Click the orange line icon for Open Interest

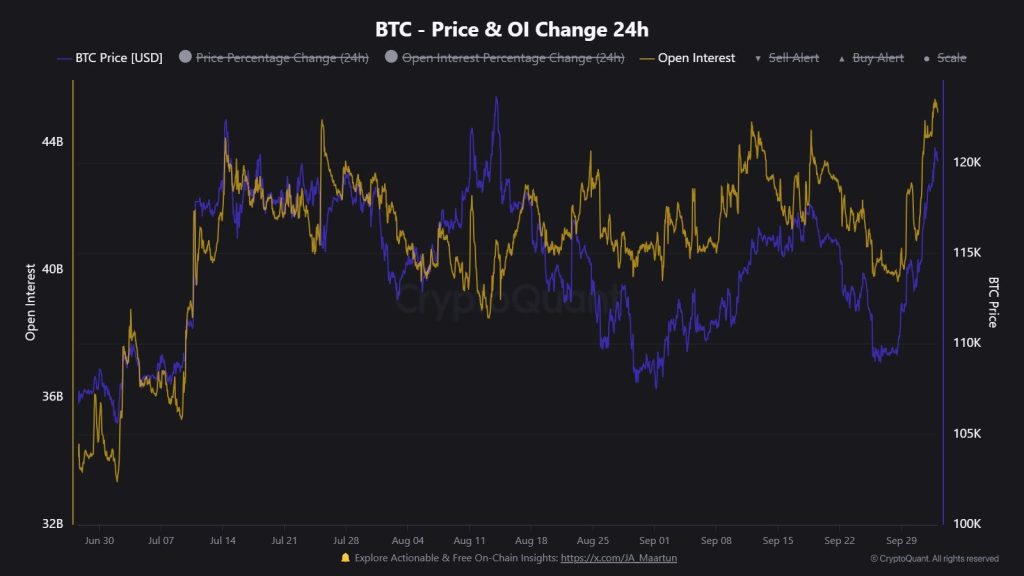pyautogui.click(x=646, y=58)
